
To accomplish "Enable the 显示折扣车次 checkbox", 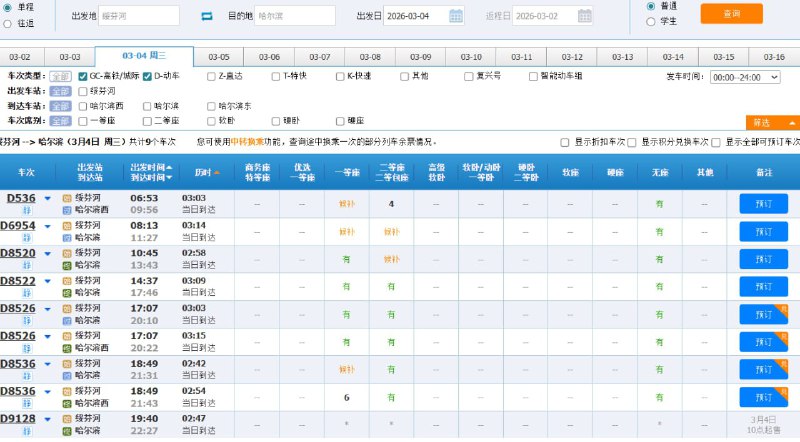I will (x=565, y=142).
